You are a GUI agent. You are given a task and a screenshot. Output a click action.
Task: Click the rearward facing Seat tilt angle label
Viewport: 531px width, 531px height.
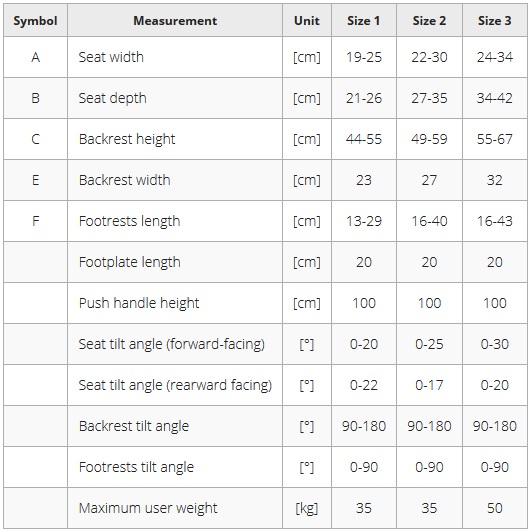(x=175, y=385)
